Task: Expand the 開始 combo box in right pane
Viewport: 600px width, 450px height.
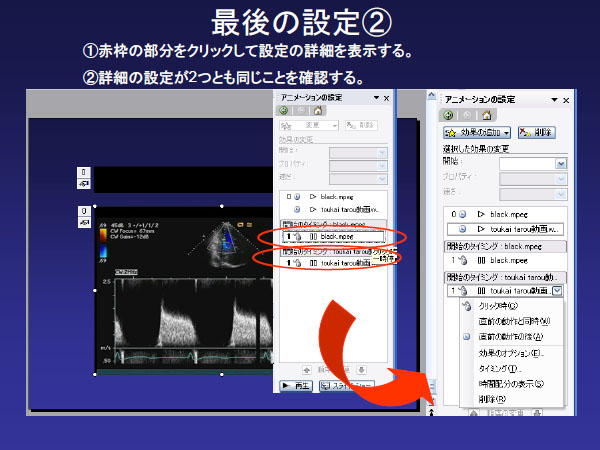Action: point(560,163)
